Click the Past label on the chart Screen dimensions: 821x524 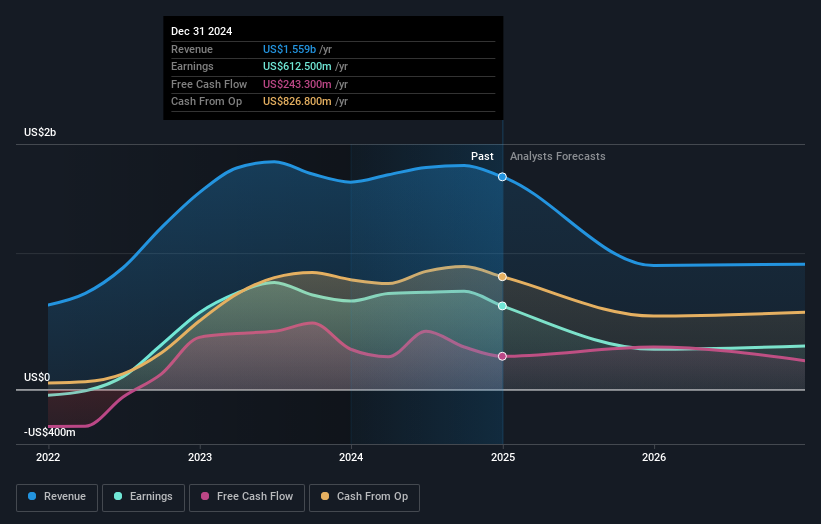(x=482, y=156)
